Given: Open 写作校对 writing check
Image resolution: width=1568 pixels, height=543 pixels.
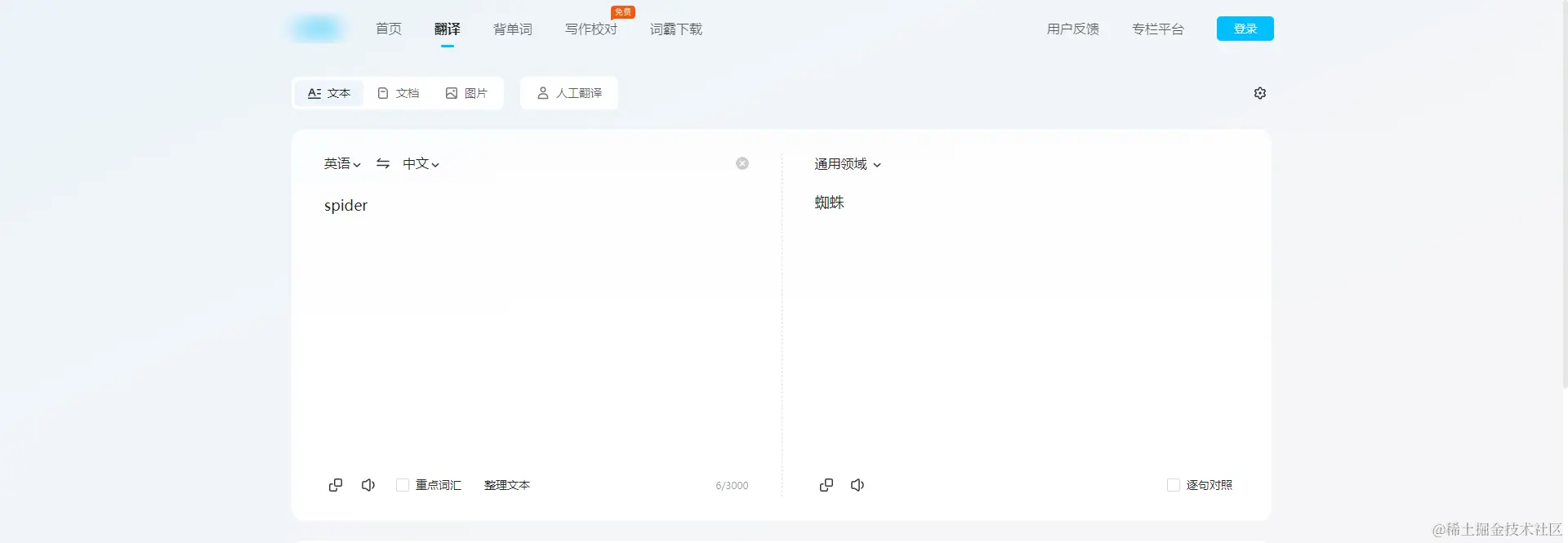Looking at the screenshot, I should (591, 29).
